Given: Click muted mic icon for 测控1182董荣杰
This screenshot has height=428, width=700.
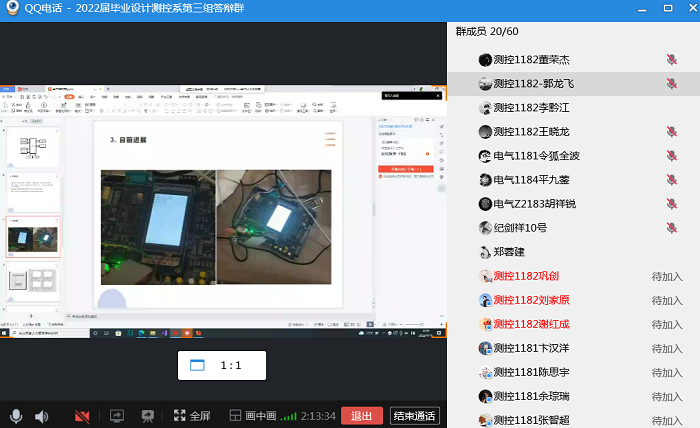Looking at the screenshot, I should (671, 60).
